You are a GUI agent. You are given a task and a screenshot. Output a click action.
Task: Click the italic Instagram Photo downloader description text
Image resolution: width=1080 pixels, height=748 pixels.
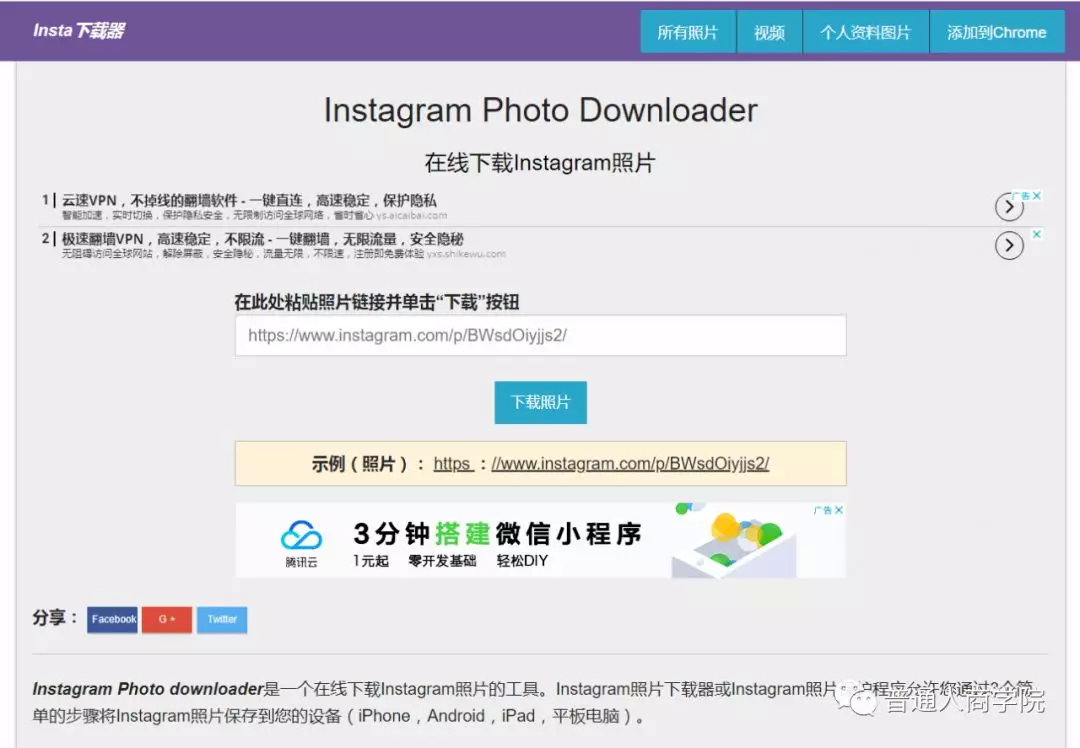pyautogui.click(x=147, y=689)
